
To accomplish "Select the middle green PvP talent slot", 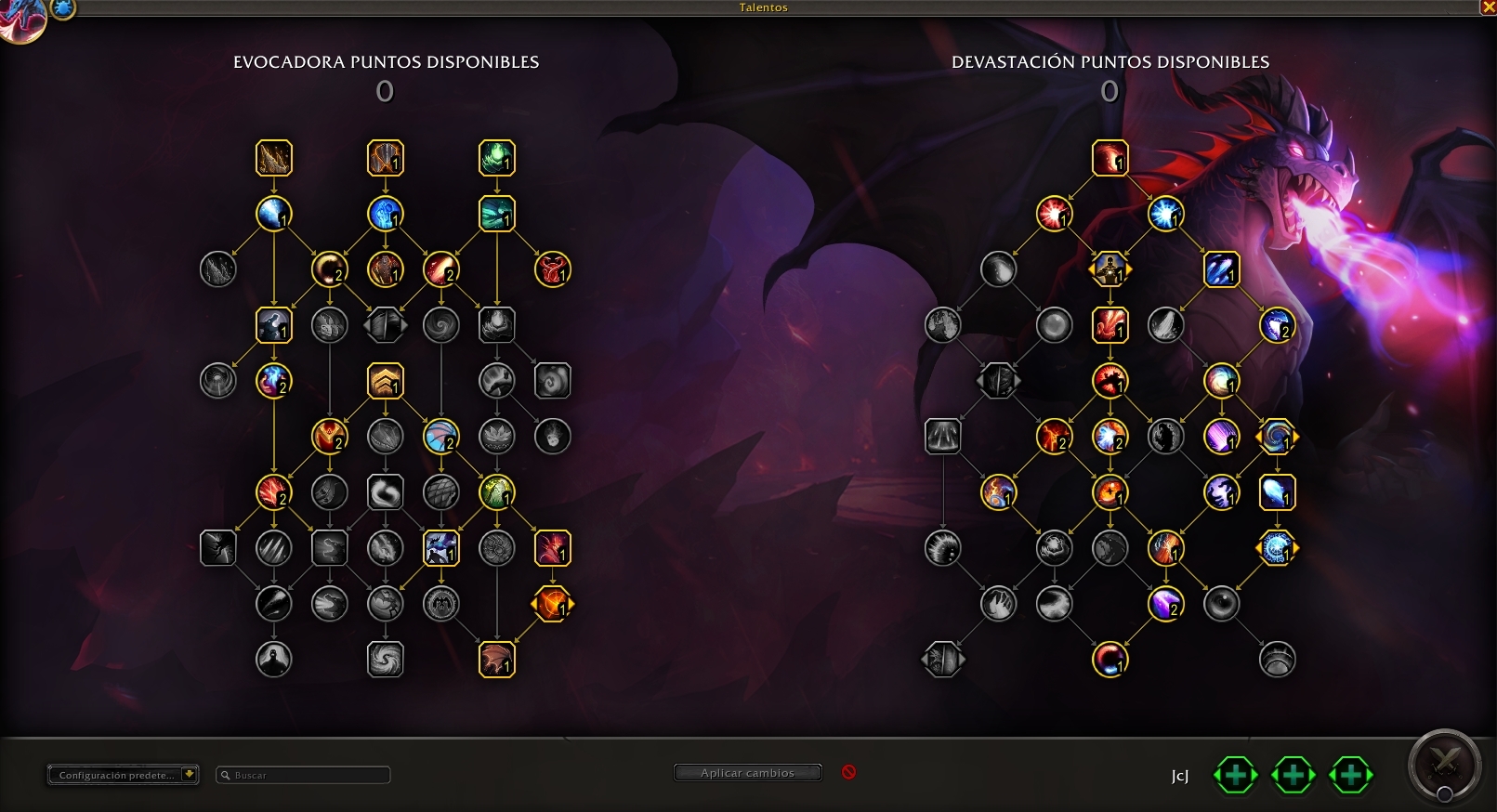I will coord(1293,775).
